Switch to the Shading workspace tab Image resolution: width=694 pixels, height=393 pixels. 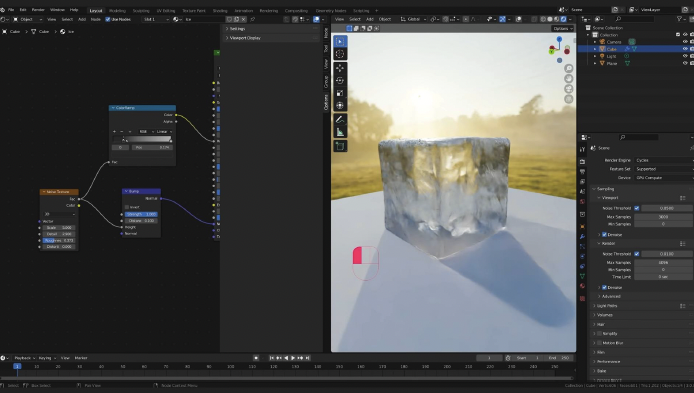click(x=220, y=11)
